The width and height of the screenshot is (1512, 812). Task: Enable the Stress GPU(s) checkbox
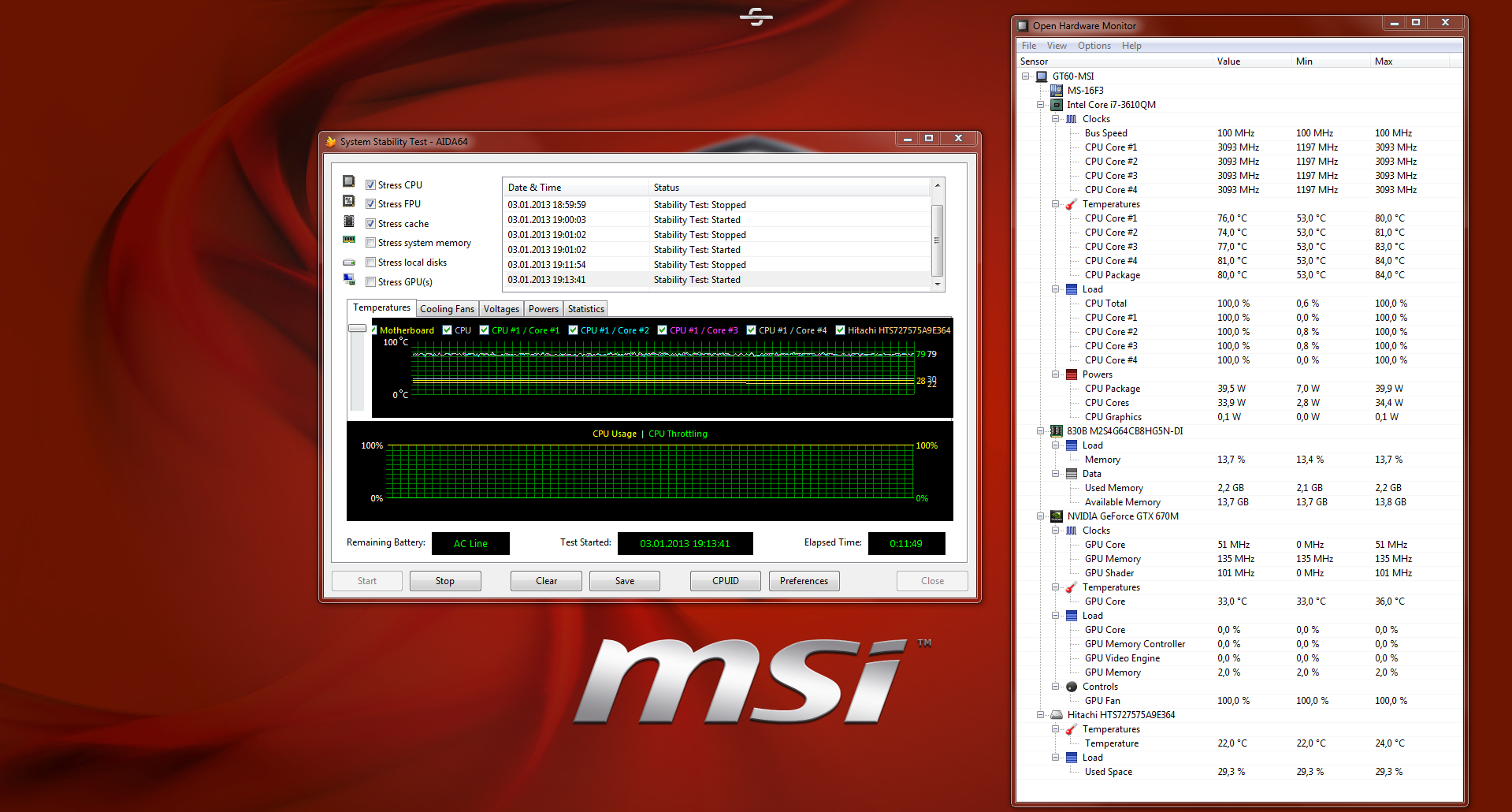tap(370, 282)
